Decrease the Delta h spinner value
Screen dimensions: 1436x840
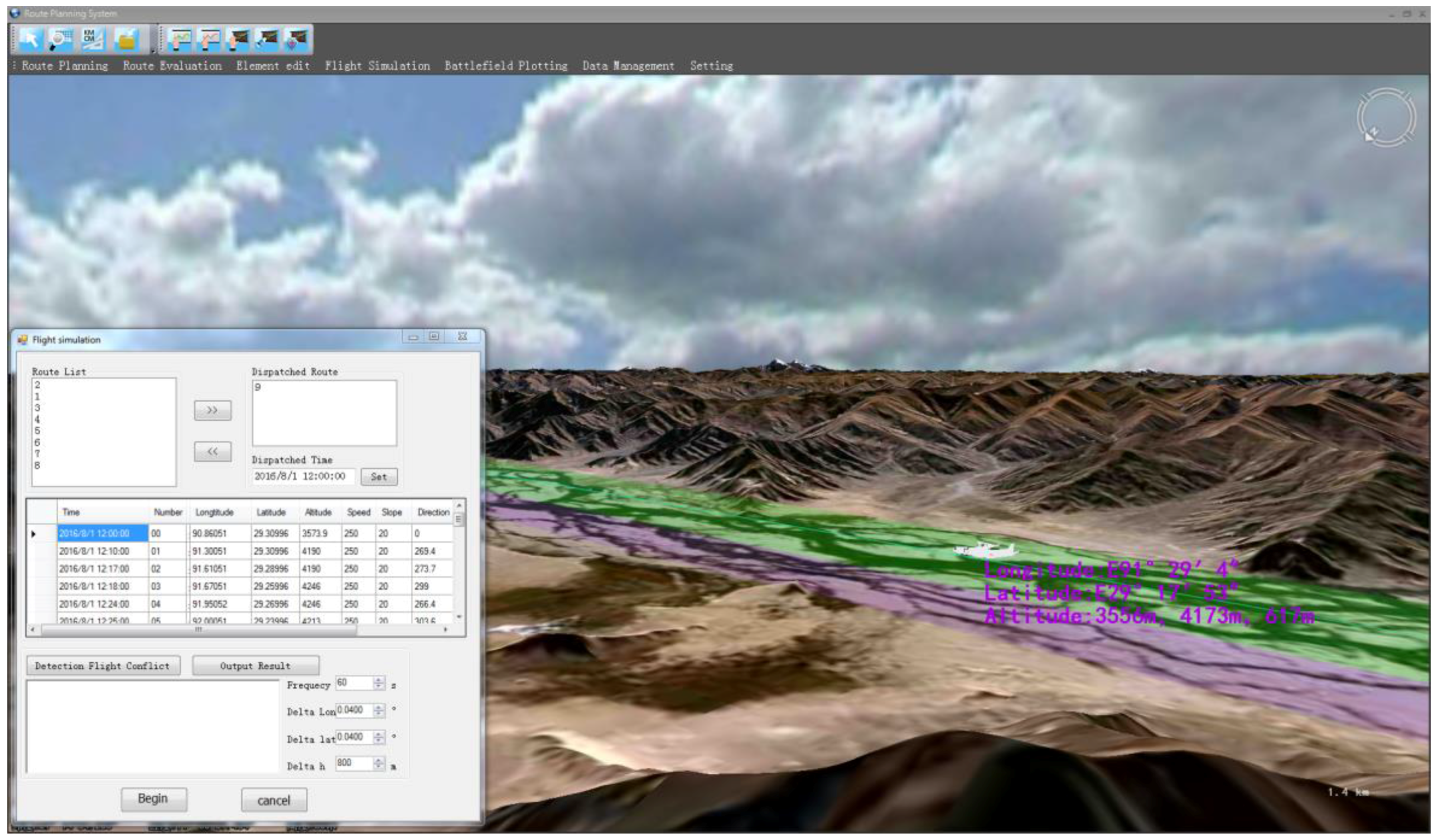tap(379, 767)
